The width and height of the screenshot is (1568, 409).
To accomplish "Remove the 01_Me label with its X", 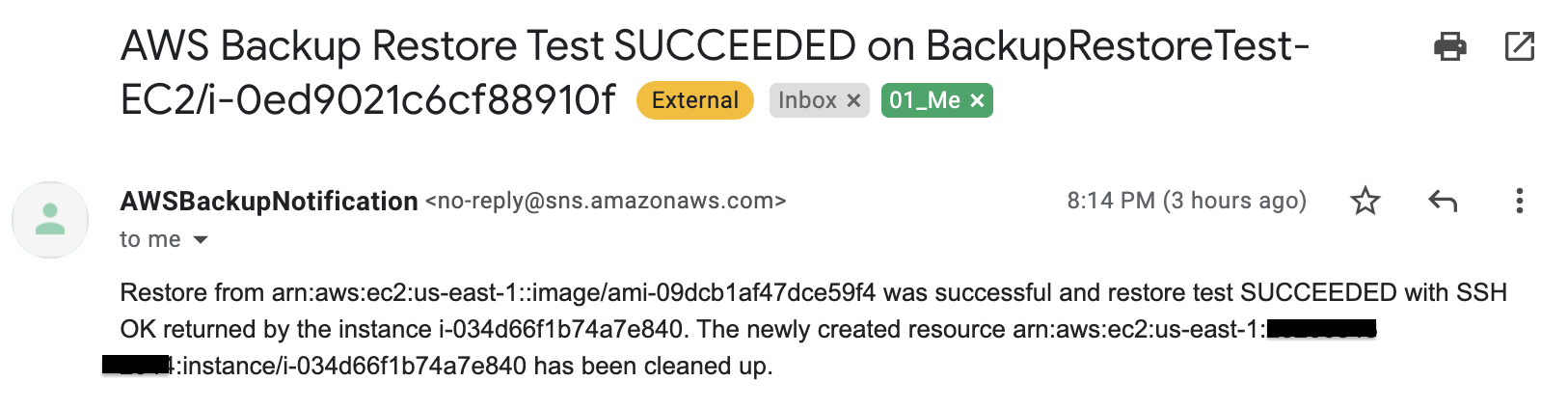I will [977, 100].
